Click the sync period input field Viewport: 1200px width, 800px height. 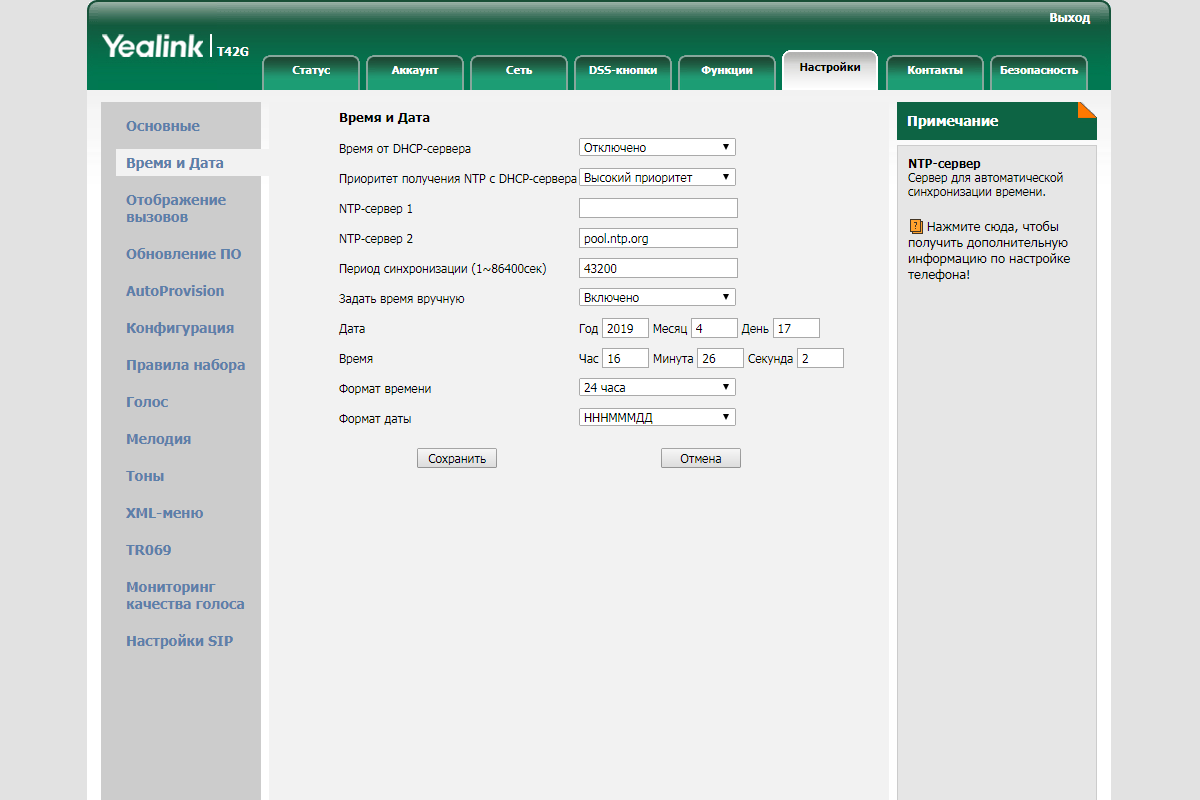click(658, 268)
